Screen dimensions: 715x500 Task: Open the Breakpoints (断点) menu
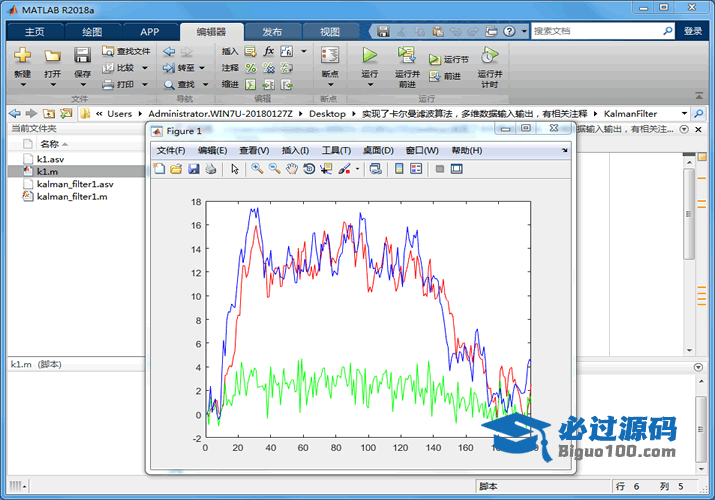tap(330, 67)
